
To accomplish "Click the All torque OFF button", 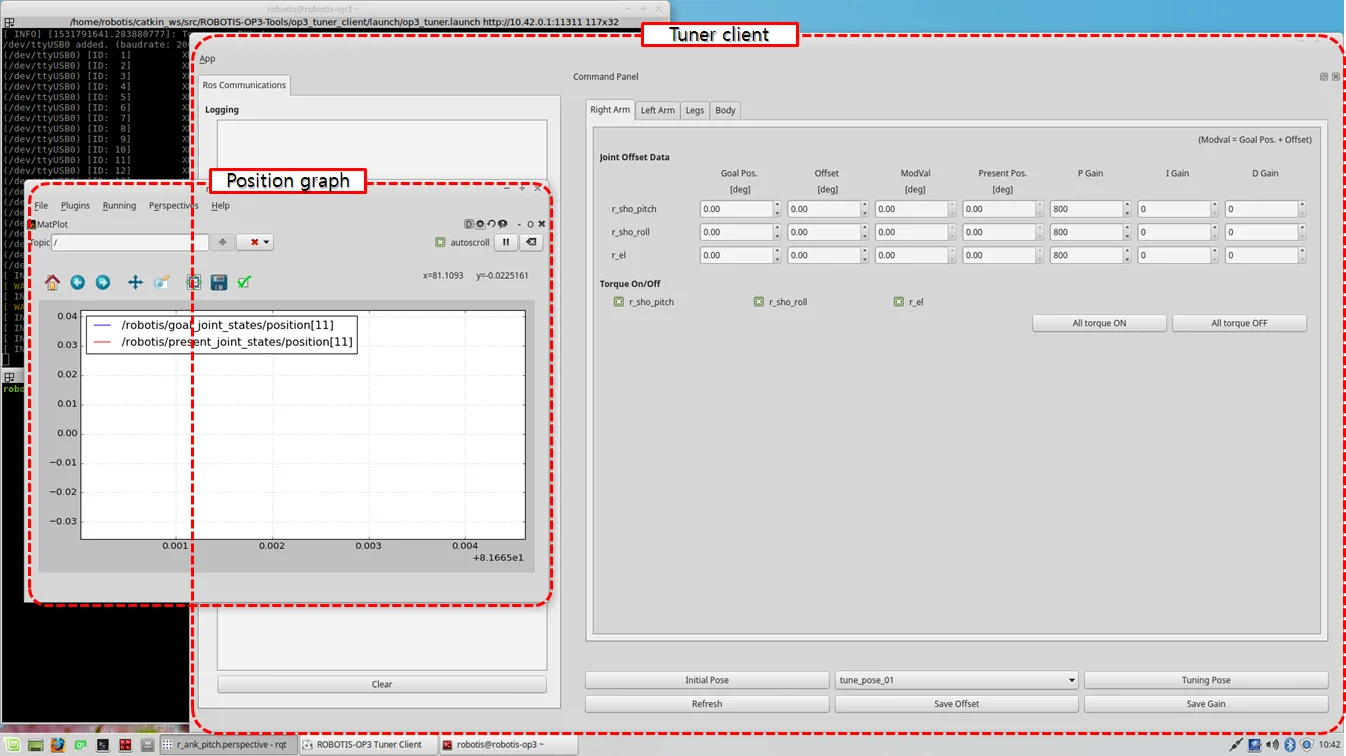I will pyautogui.click(x=1239, y=323).
